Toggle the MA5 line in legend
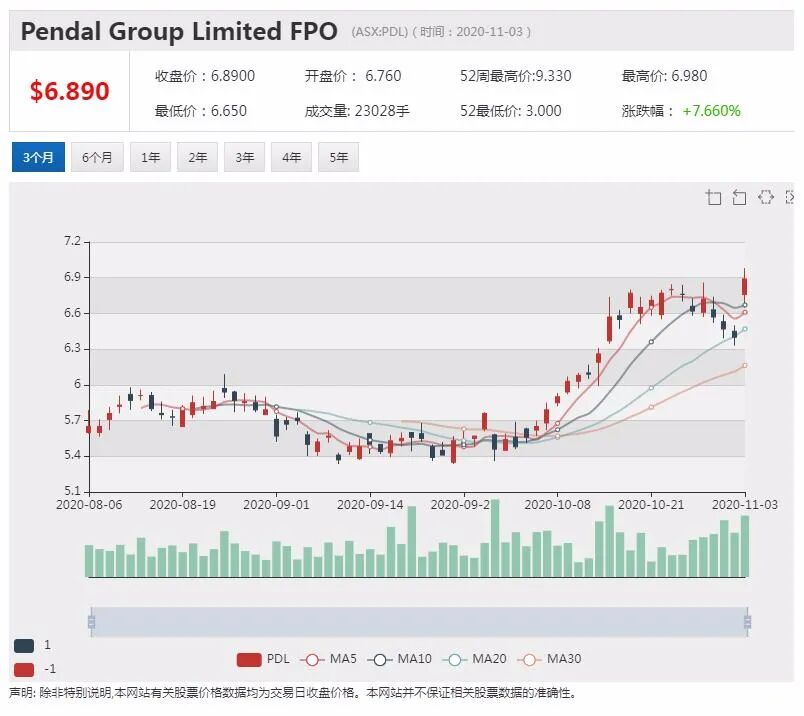The width and height of the screenshot is (804, 716). tap(328, 659)
